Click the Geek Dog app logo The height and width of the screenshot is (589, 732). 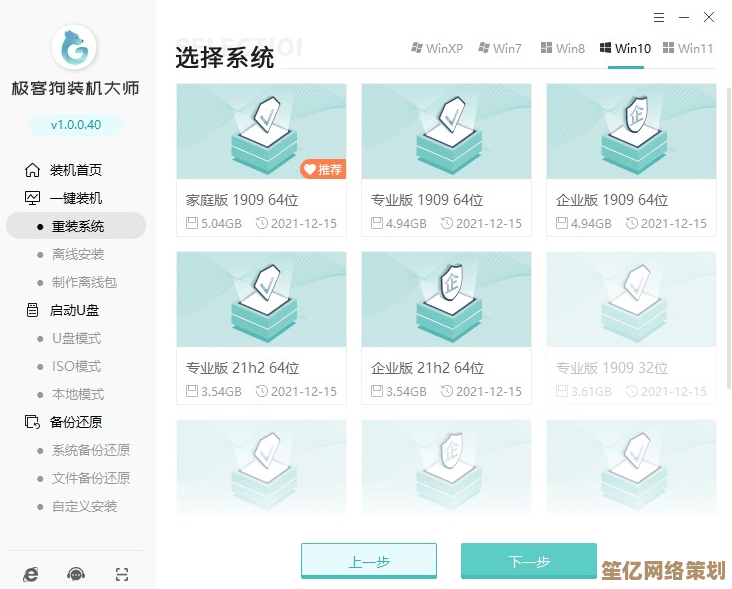[x=74, y=47]
